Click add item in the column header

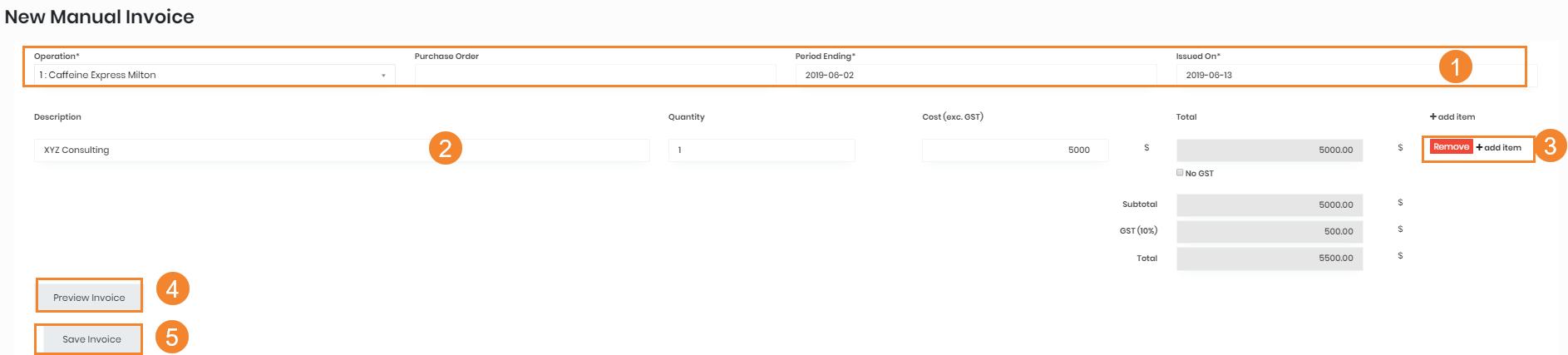click(x=1452, y=117)
